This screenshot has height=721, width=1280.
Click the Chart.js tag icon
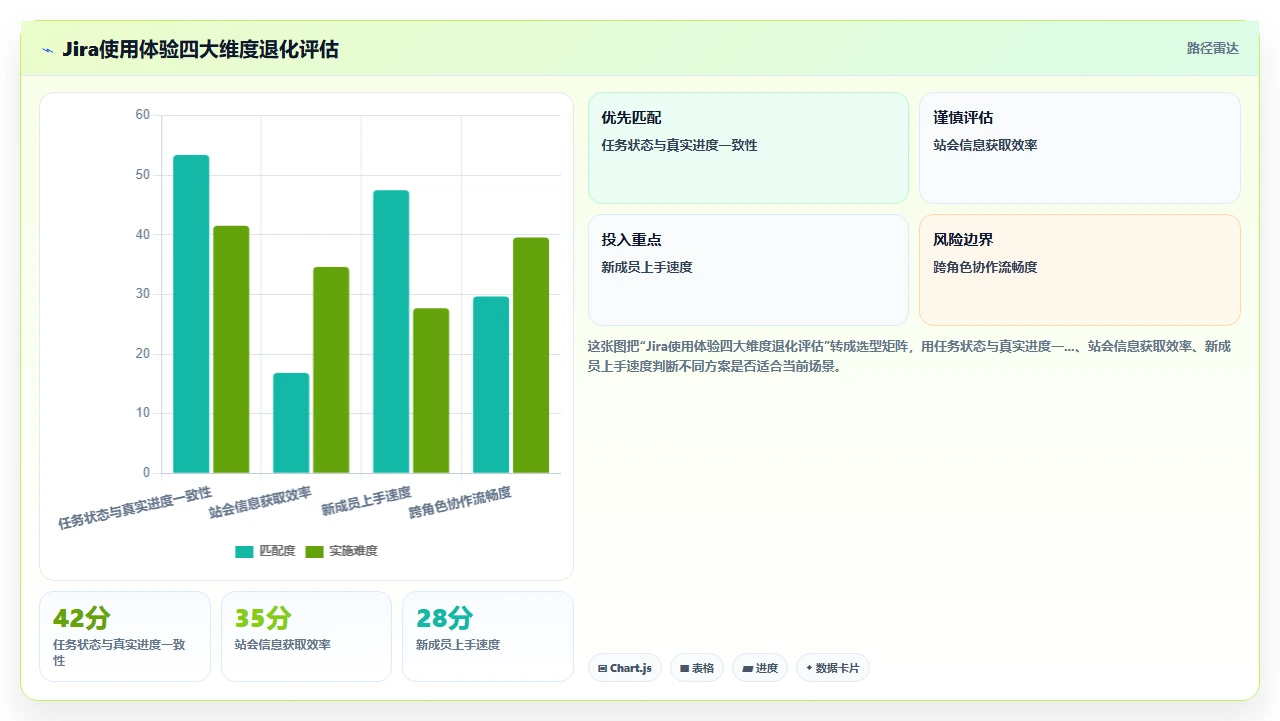[602, 668]
